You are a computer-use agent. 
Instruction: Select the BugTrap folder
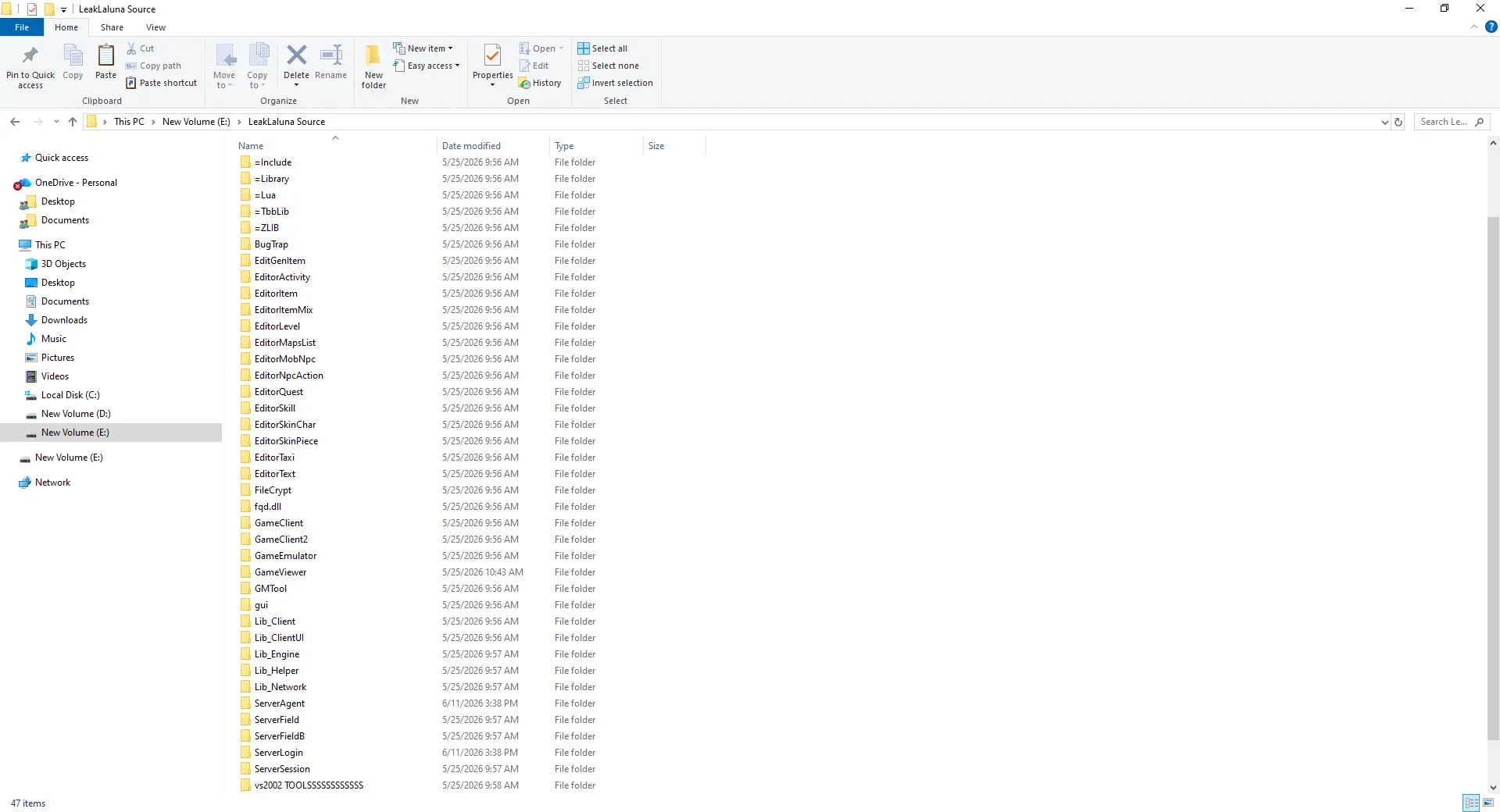click(271, 244)
